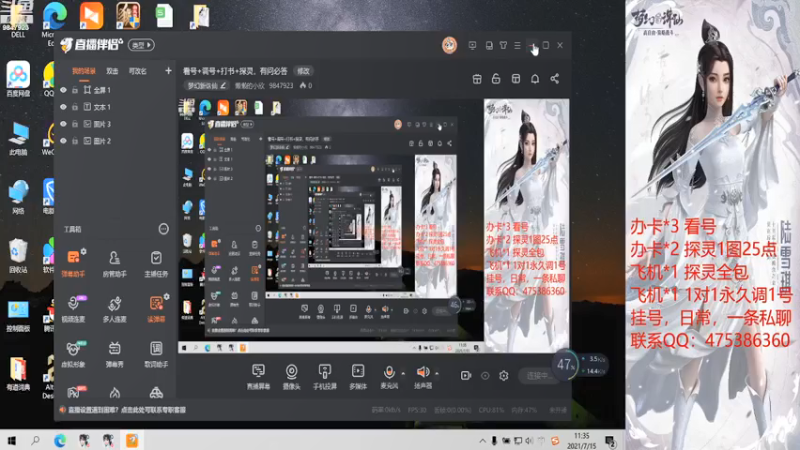Open the customer service help link at bottom
The width and height of the screenshot is (800, 450).
(127, 410)
